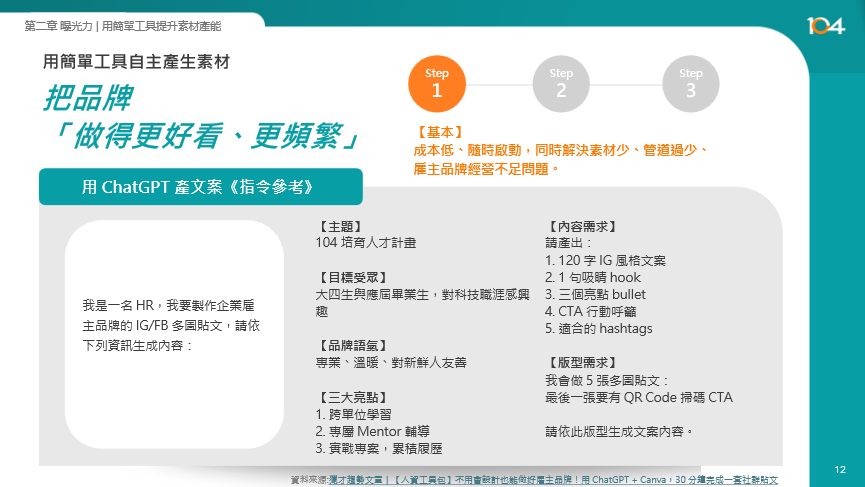Click the 【主題】 section heading
The image size is (865, 487).
(x=338, y=227)
